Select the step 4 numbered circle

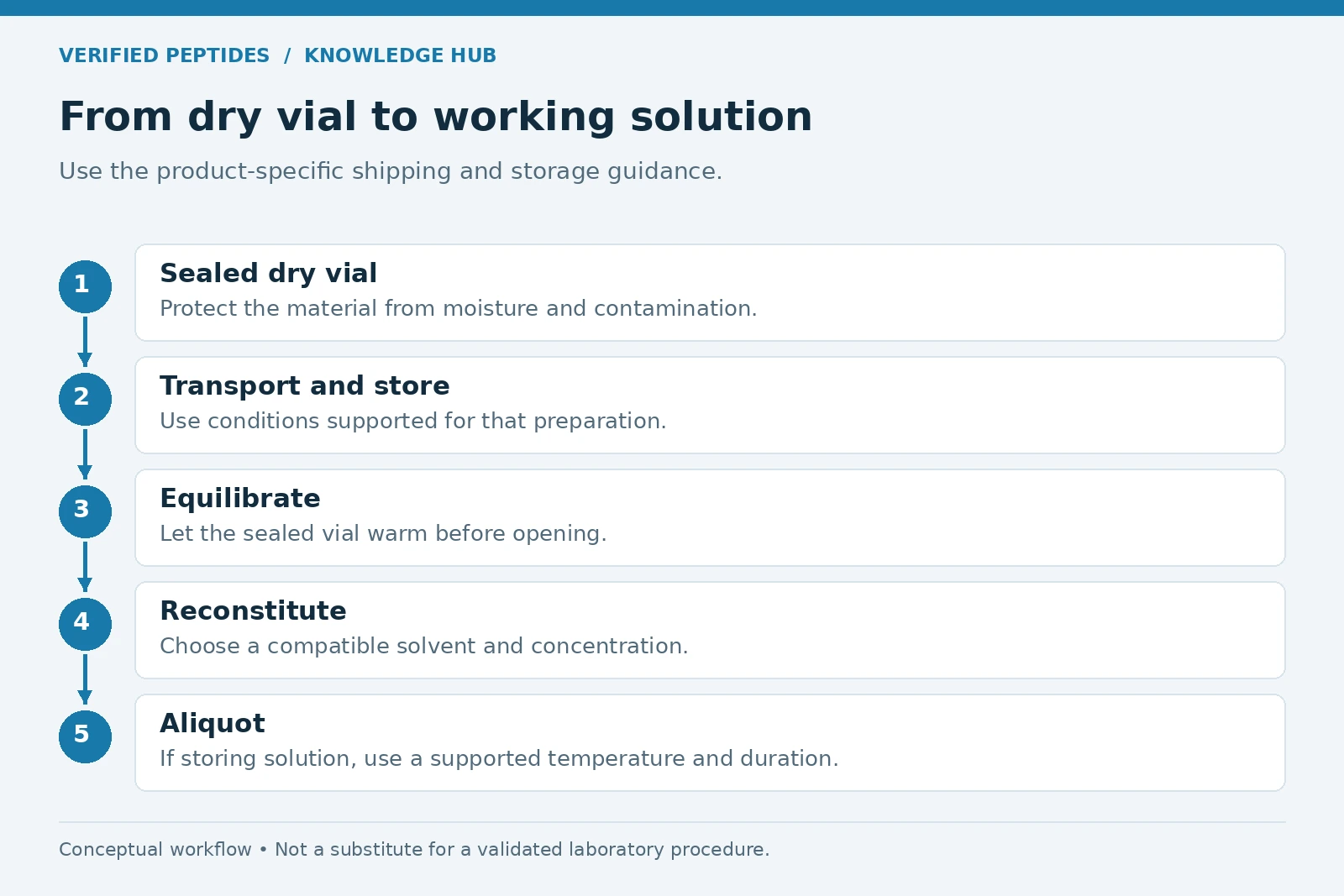[x=85, y=624]
